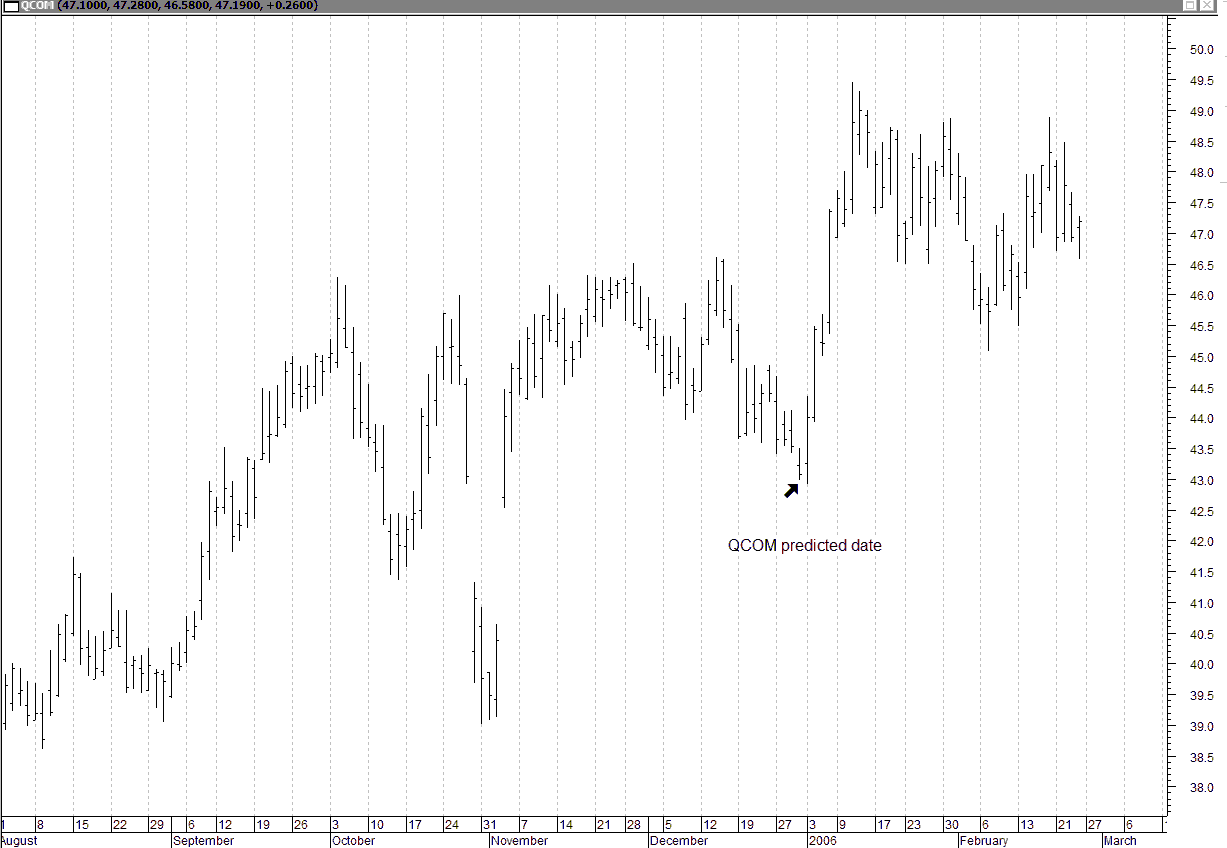Maximize the QCOM chart window
Screen dimensions: 1227x848
(x=1190, y=6)
